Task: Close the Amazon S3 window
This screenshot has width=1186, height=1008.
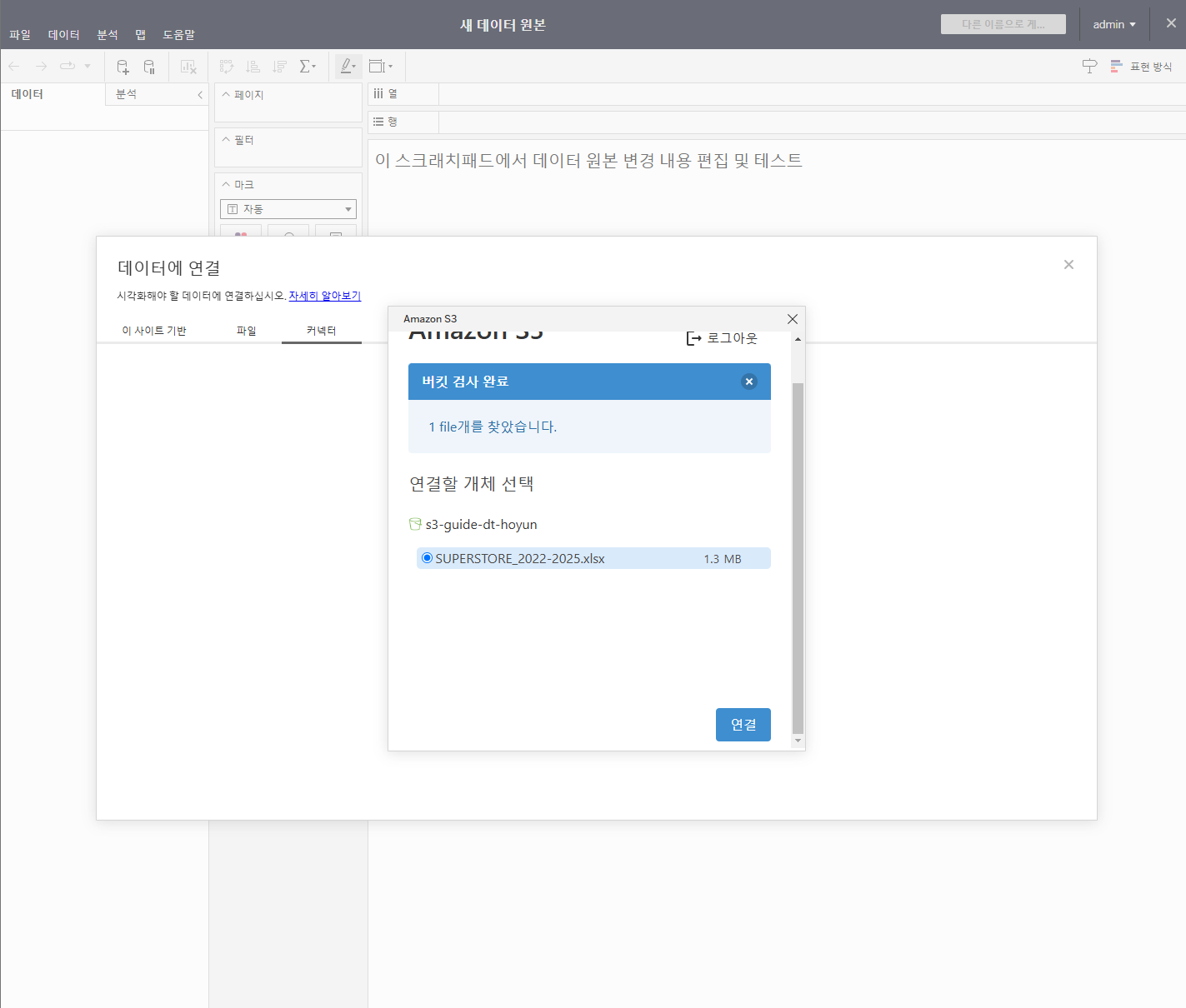Action: coord(793,319)
